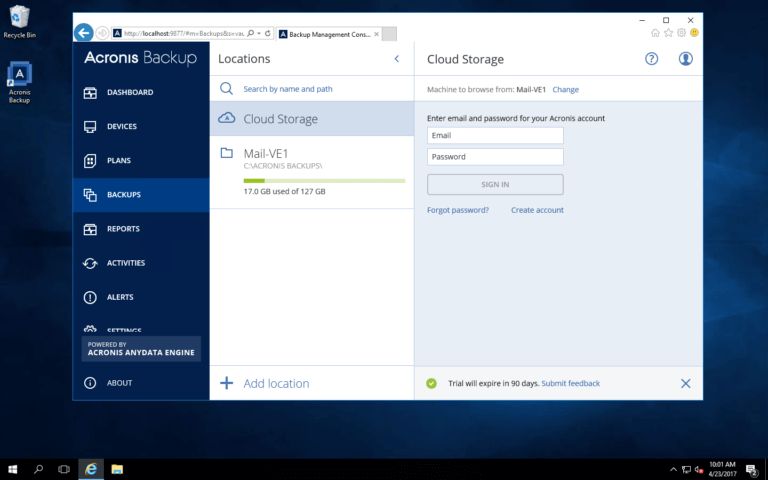The width and height of the screenshot is (768, 480).
Task: Open the user account profile icon
Action: 686,59
